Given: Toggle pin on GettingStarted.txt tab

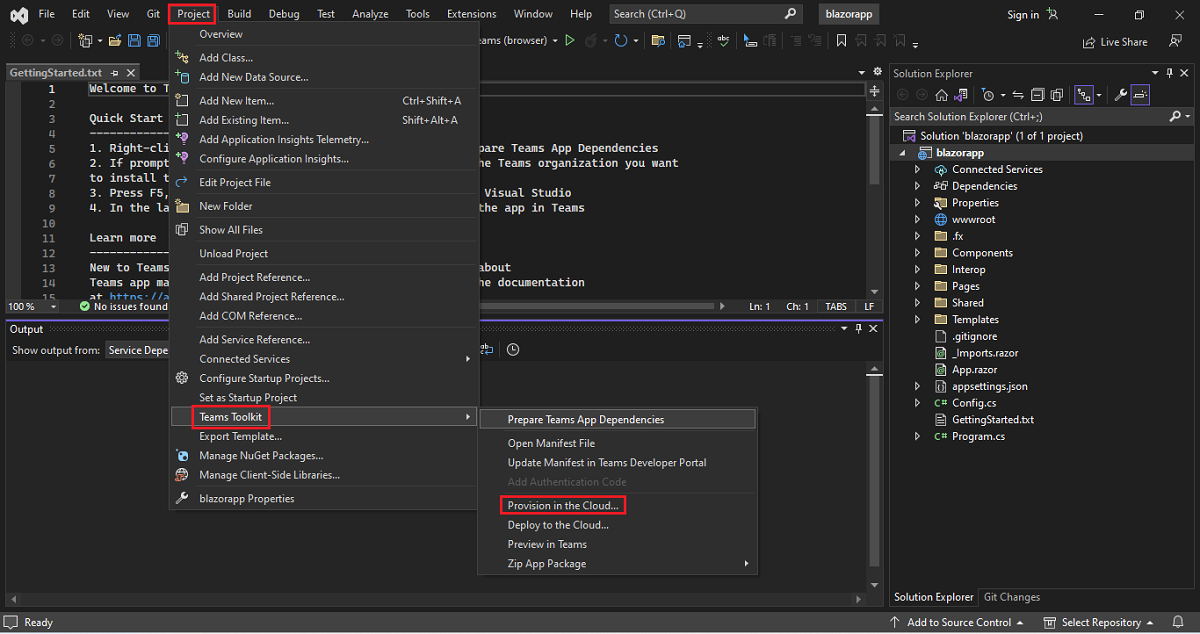Looking at the screenshot, I should (x=115, y=73).
